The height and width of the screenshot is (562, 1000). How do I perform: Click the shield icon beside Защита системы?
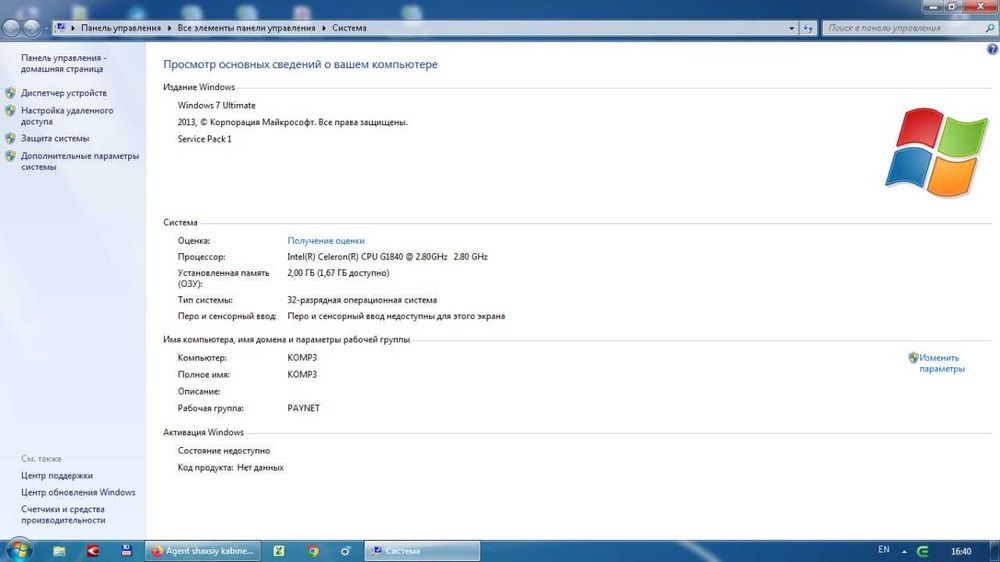[10, 138]
